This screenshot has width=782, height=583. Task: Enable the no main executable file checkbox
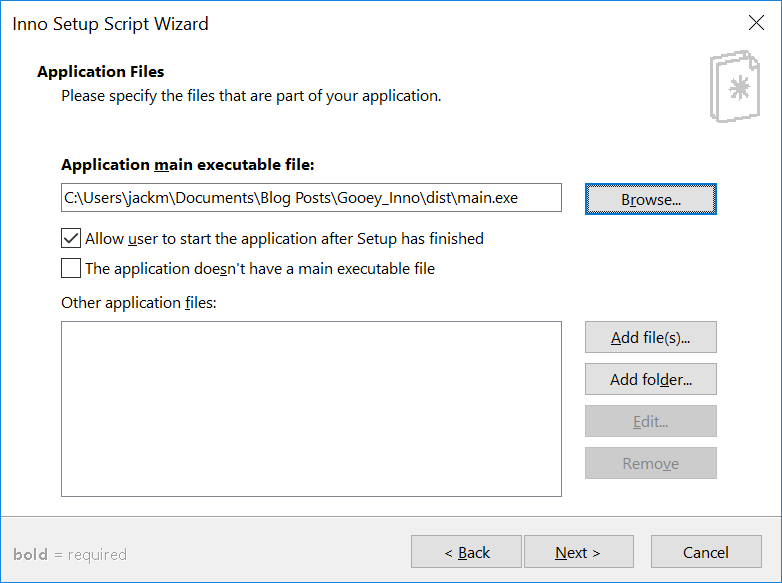pos(71,268)
